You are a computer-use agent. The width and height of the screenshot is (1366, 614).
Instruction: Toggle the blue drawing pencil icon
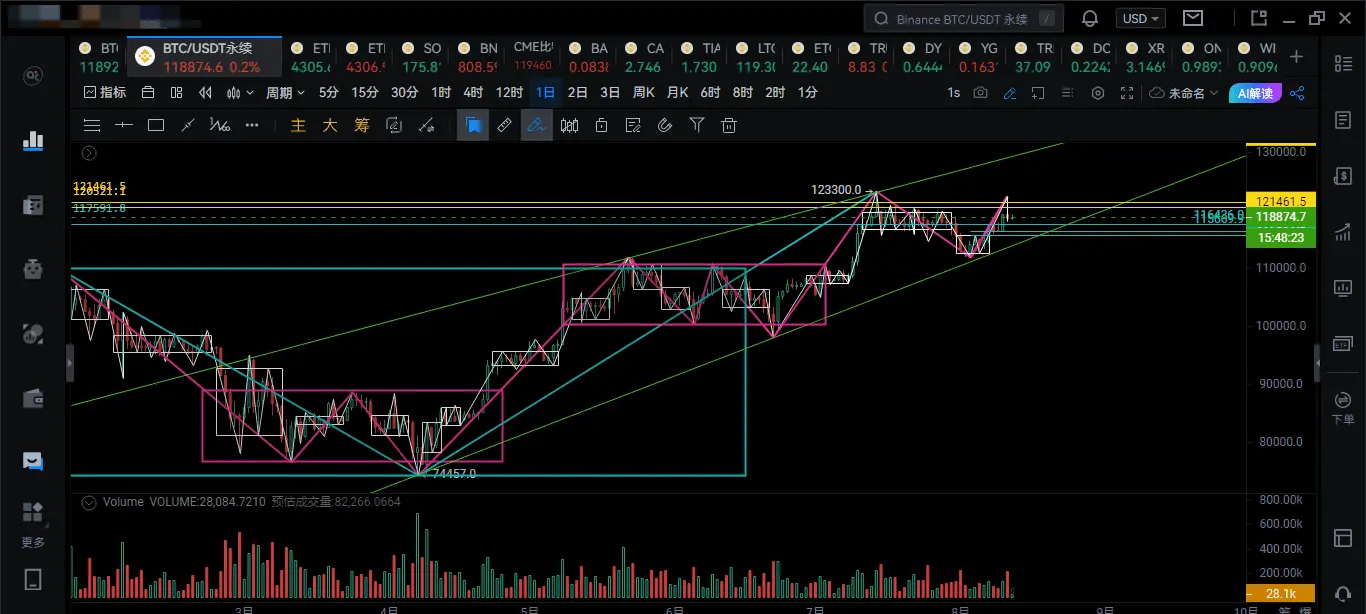1010,92
